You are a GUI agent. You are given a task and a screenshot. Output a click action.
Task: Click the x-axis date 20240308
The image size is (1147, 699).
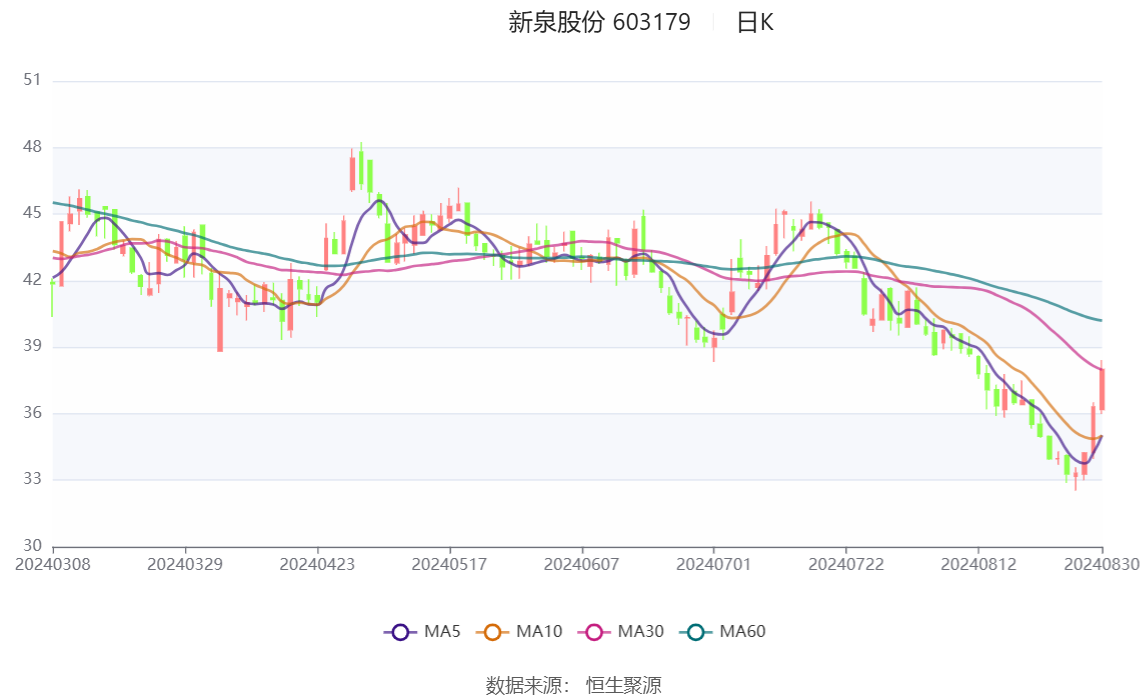[x=53, y=564]
